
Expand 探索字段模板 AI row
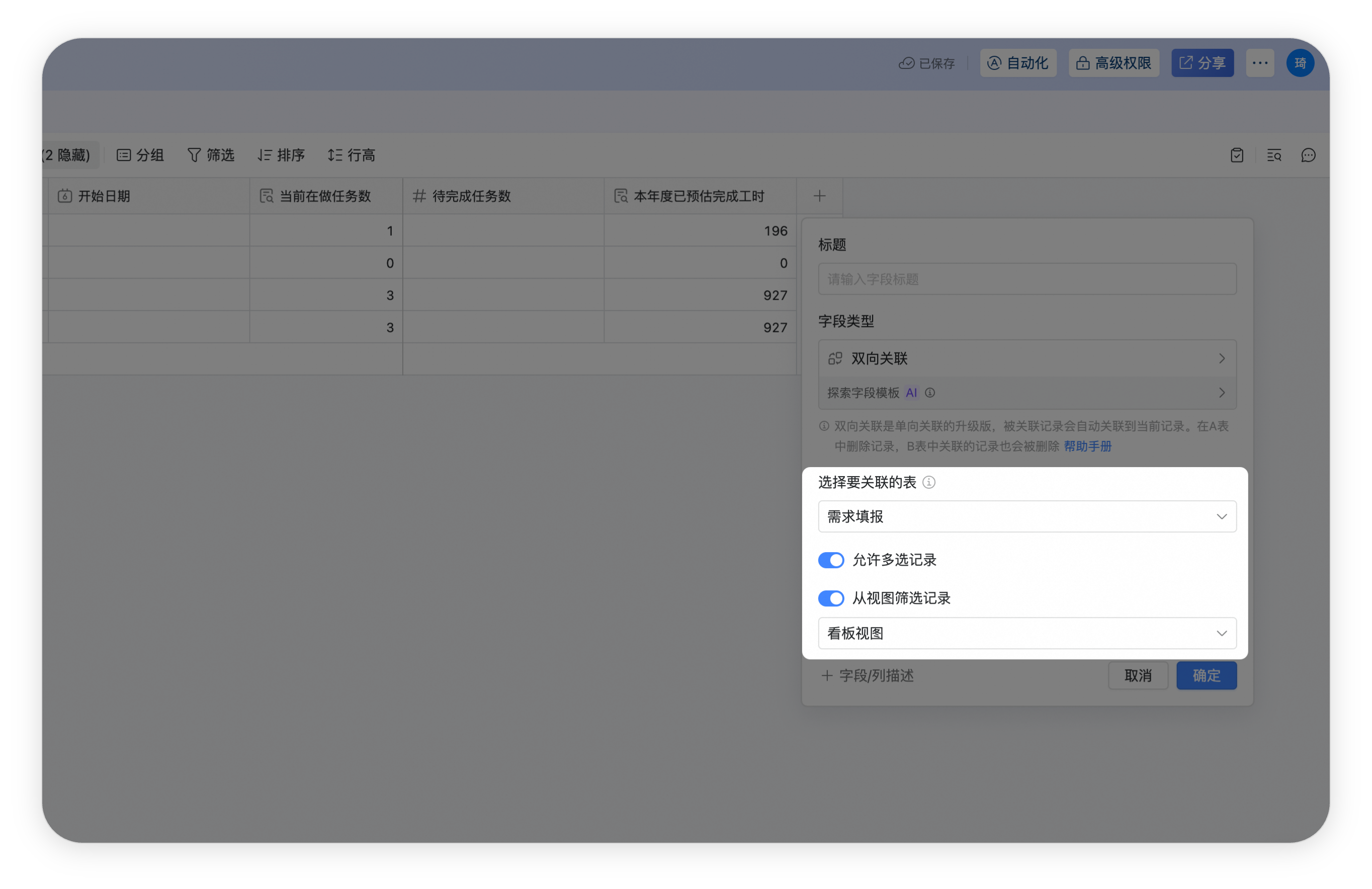click(x=1026, y=393)
